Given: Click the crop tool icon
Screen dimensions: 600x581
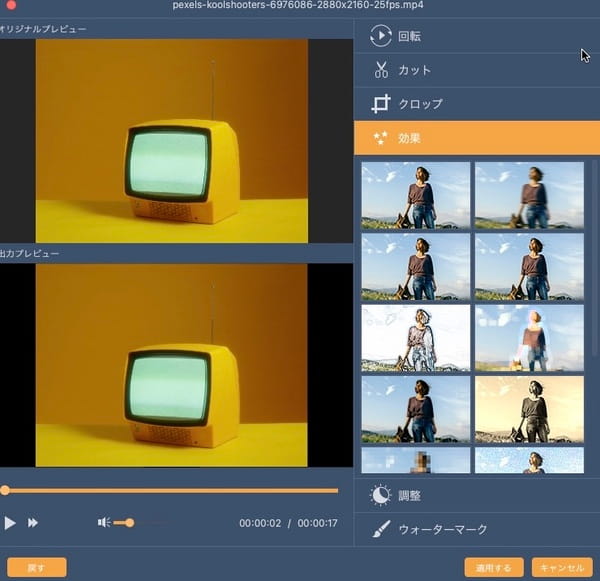Looking at the screenshot, I should [381, 104].
